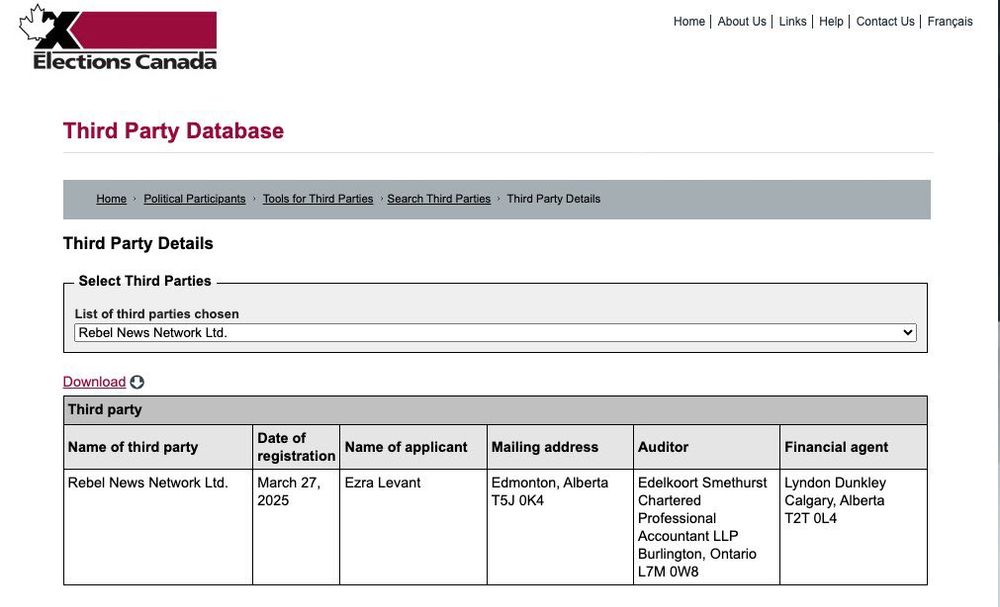
Task: Open the Contact Us page
Action: tap(885, 22)
